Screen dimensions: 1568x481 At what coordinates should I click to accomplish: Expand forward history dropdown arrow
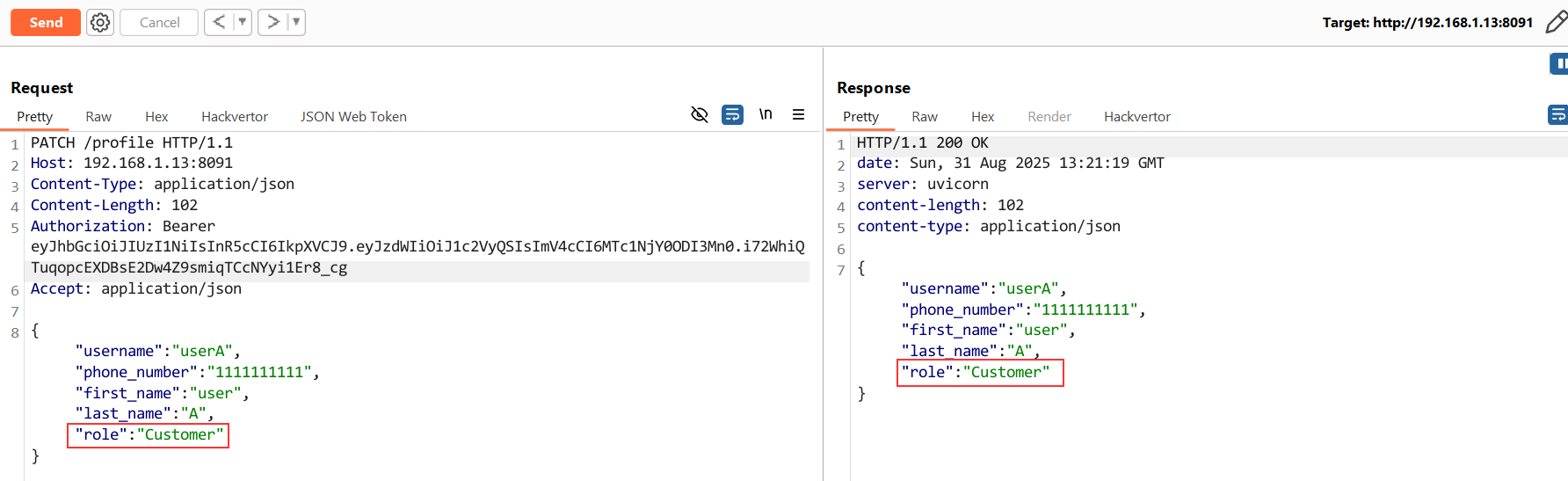tap(296, 22)
